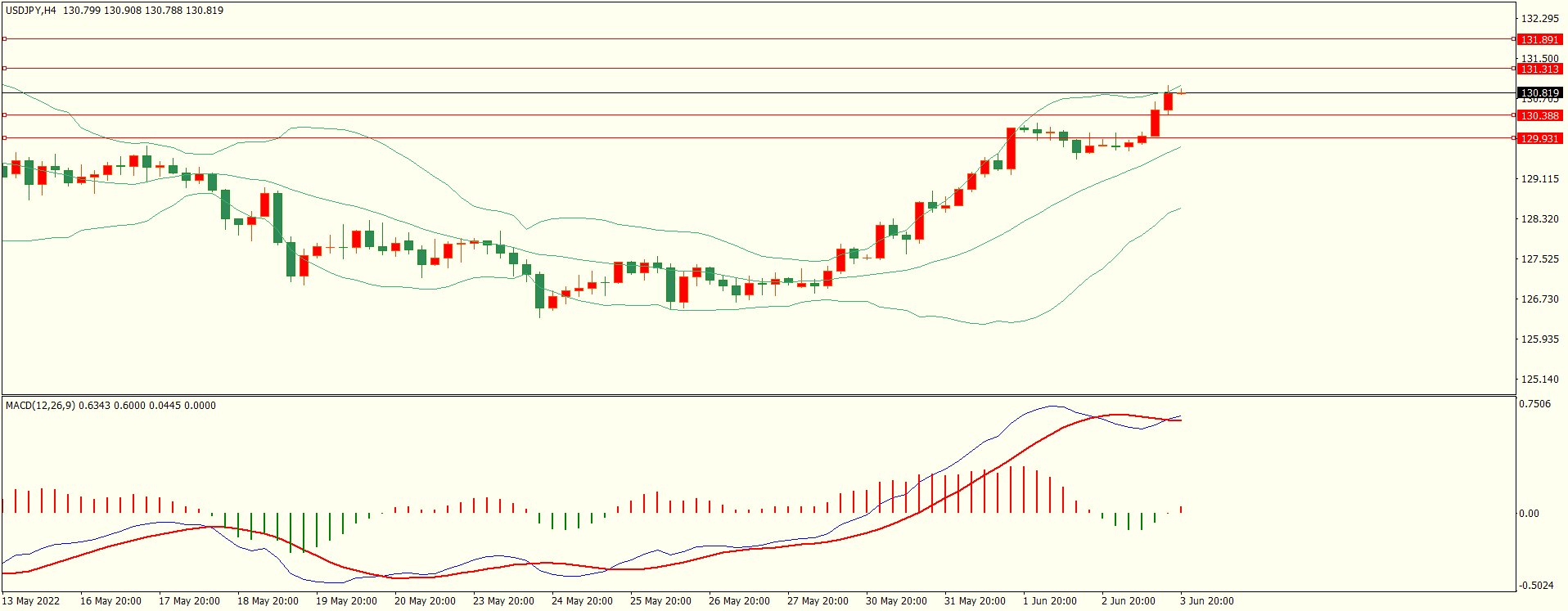
Task: Select left handle of the 131.891 line
Action: pyautogui.click(x=4, y=38)
